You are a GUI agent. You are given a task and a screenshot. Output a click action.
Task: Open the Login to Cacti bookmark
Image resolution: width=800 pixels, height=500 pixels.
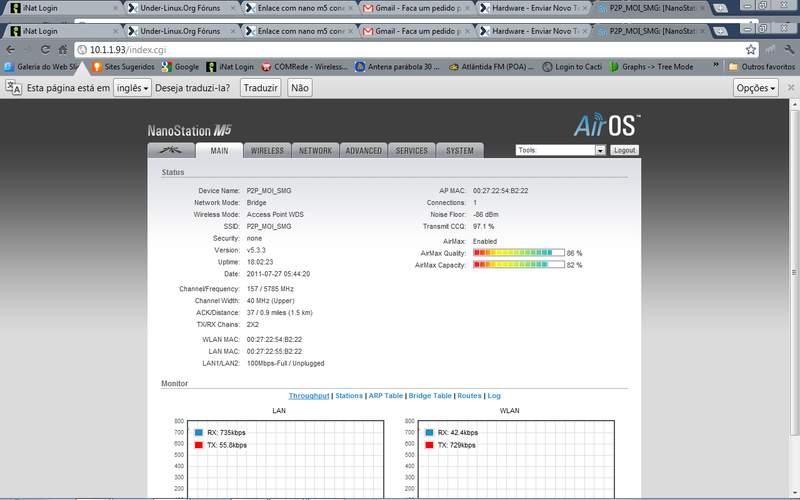point(572,67)
